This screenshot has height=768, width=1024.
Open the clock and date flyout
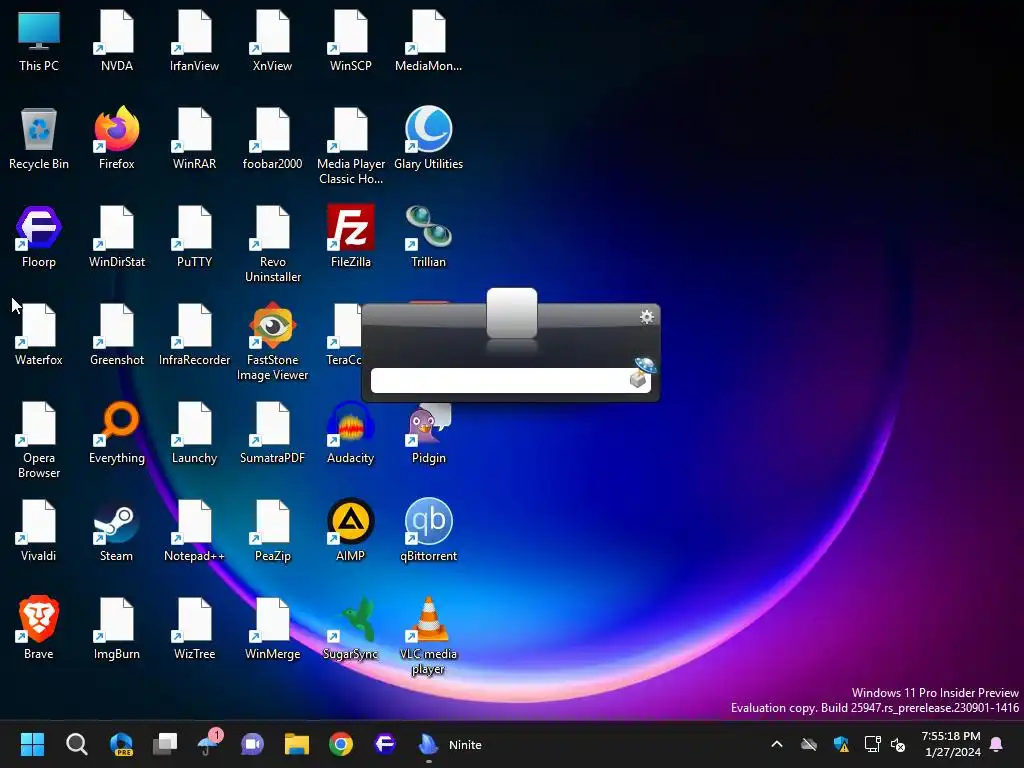[951, 744]
